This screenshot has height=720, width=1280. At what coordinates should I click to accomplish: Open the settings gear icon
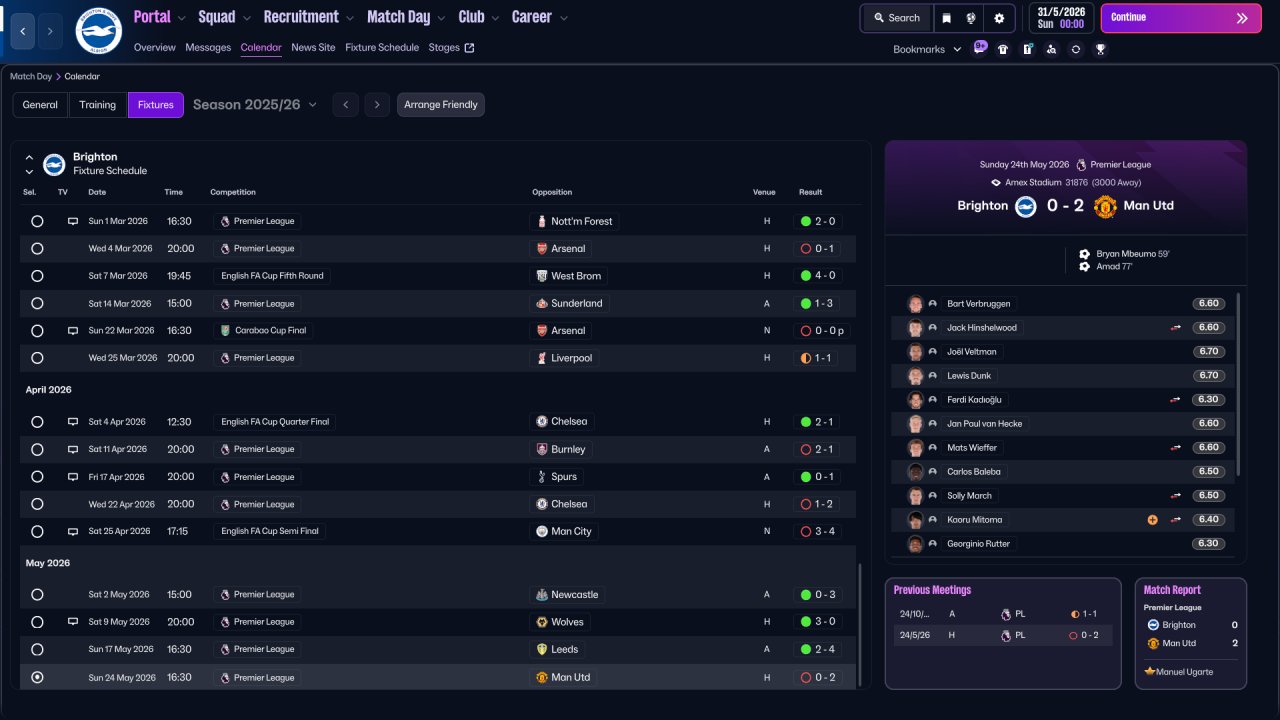pyautogui.click(x=999, y=18)
